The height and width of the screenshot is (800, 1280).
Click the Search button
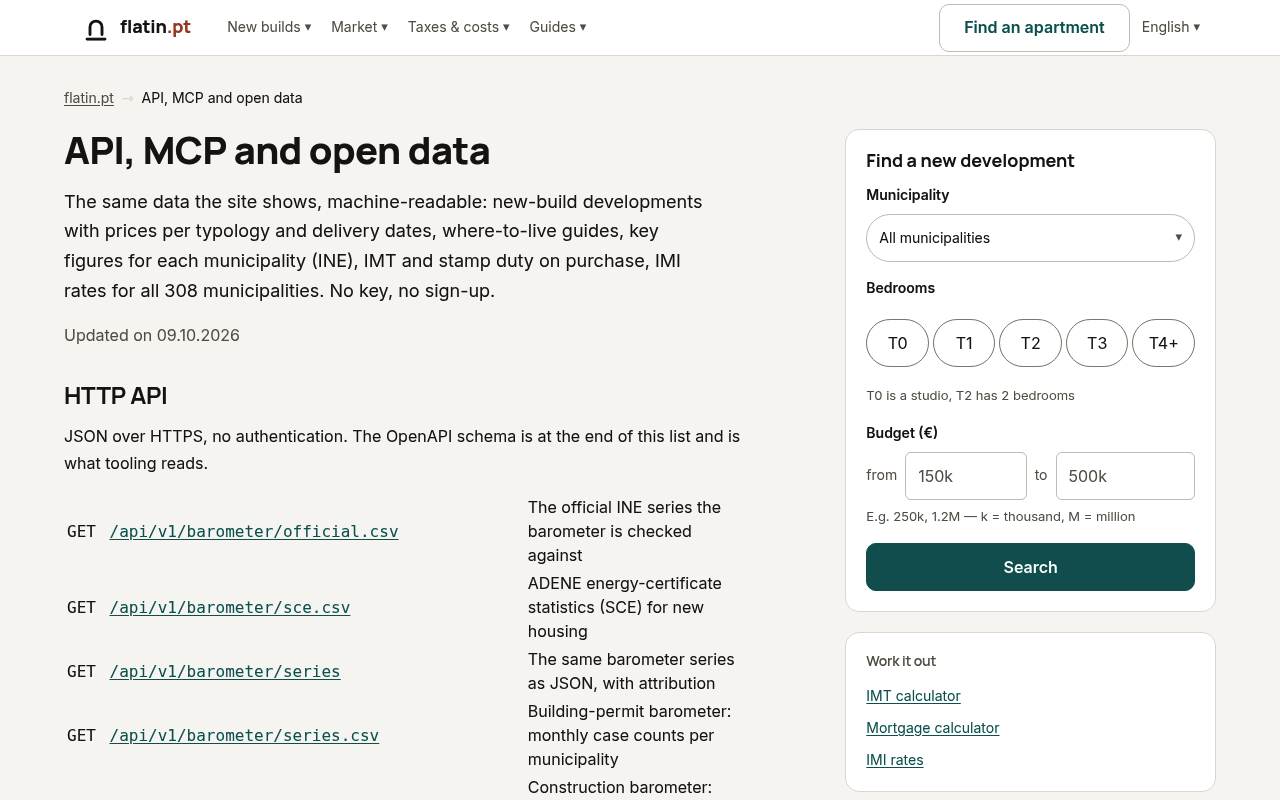tap(1030, 567)
